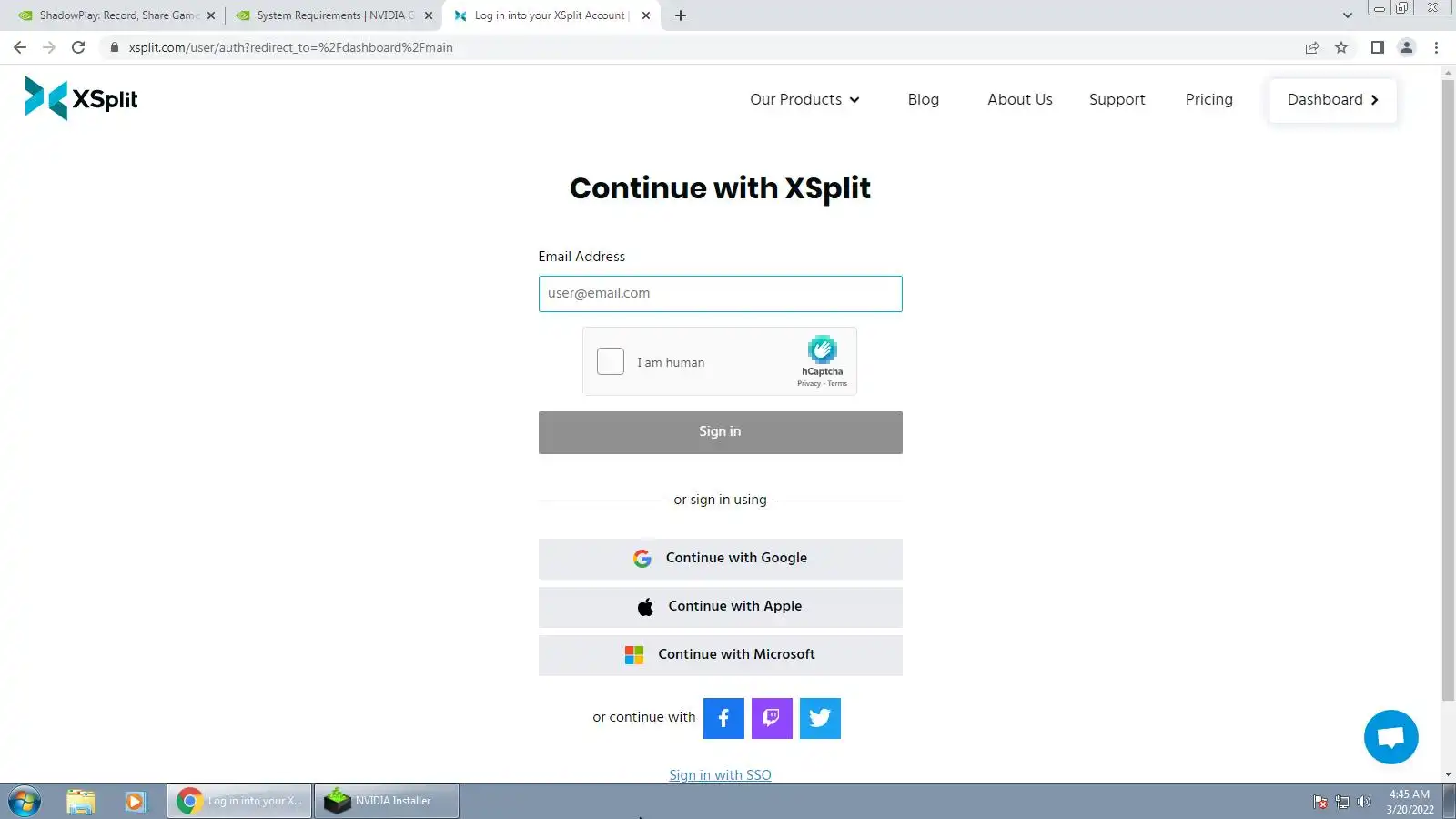Click the browser forward arrow

pyautogui.click(x=49, y=47)
